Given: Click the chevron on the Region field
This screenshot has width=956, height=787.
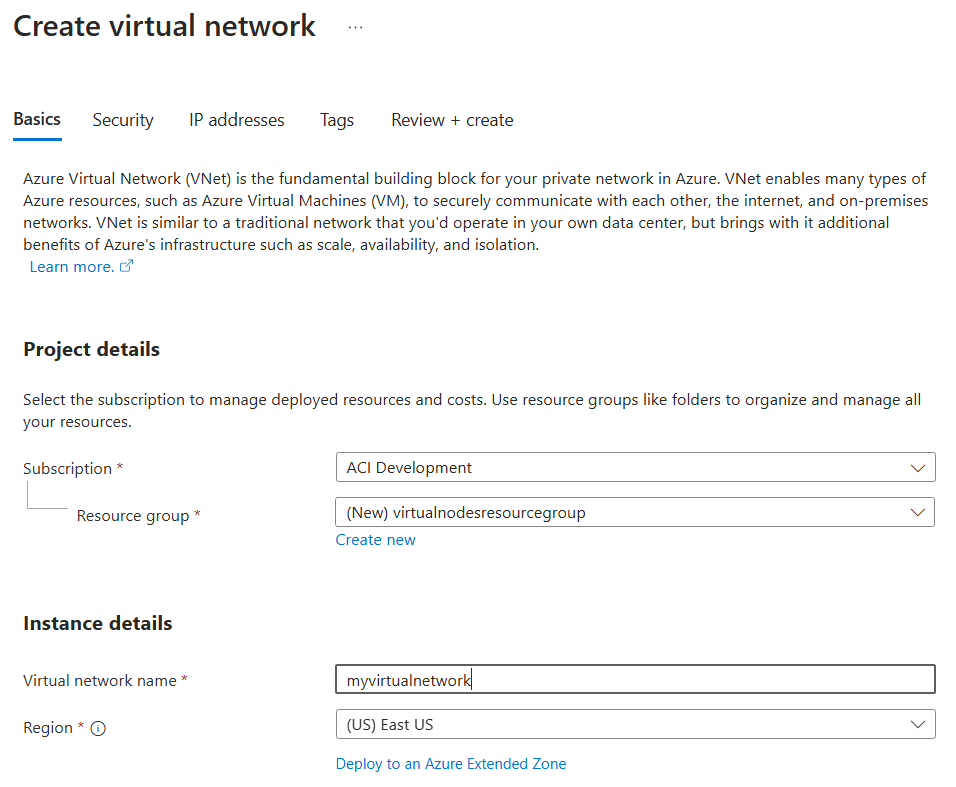Looking at the screenshot, I should tap(919, 724).
